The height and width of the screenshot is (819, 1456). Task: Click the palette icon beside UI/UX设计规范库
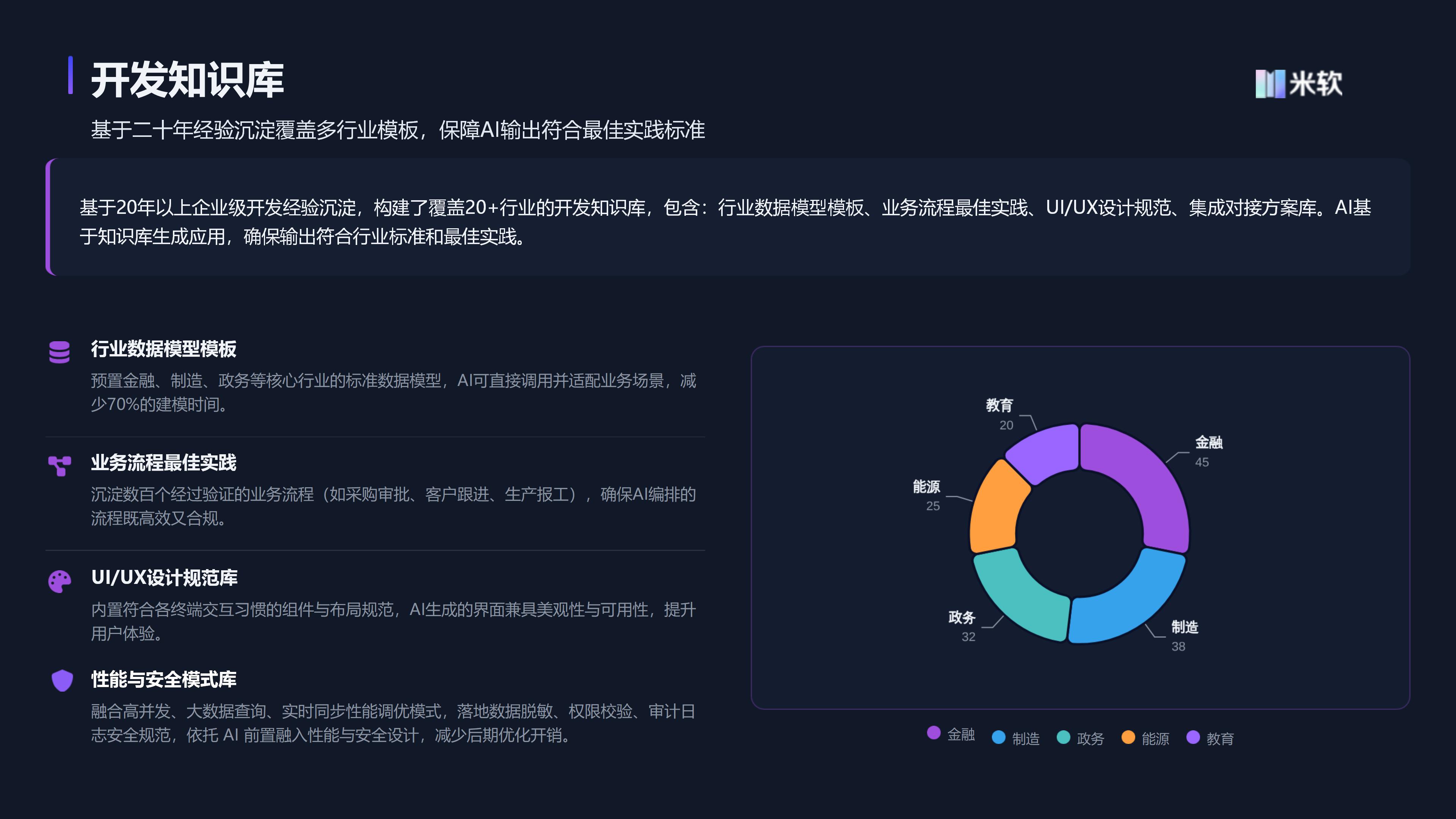(x=60, y=581)
